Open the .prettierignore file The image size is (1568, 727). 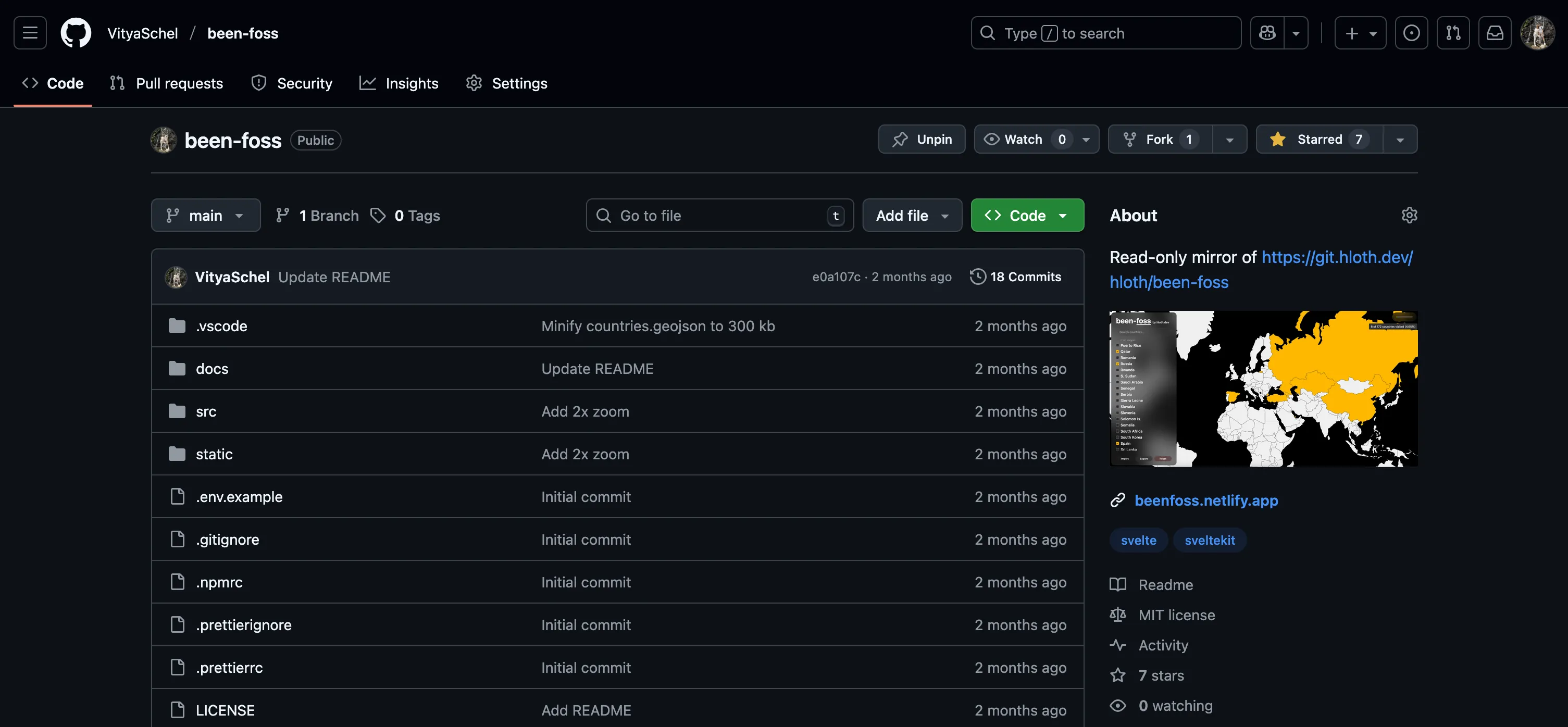point(243,625)
